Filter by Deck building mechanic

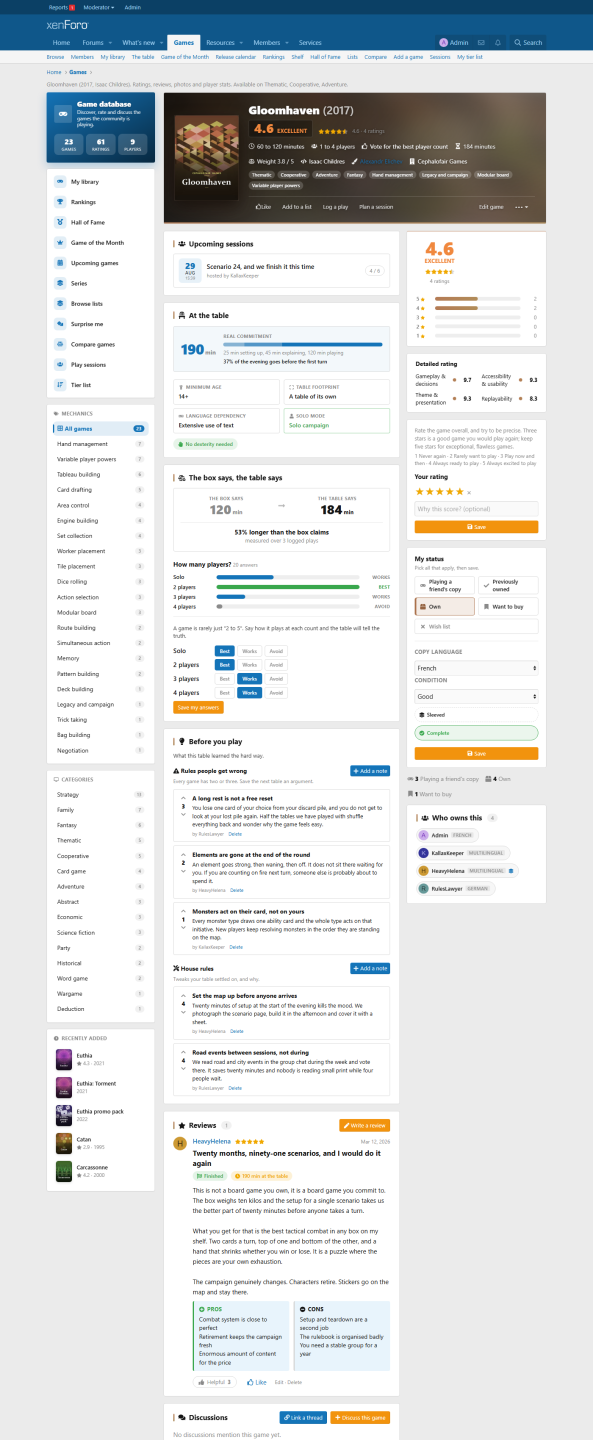[75, 689]
